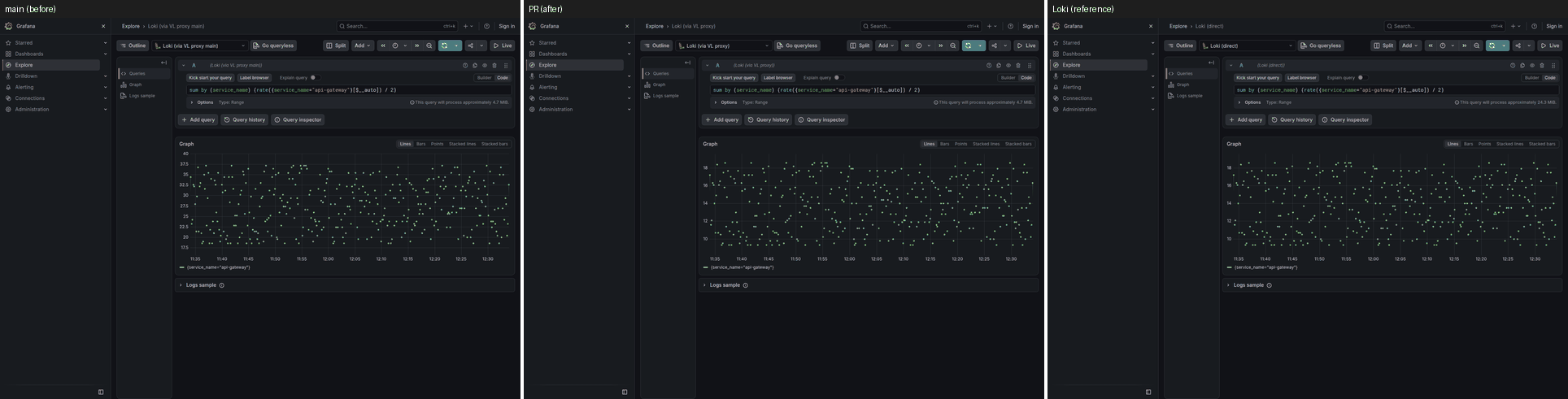Hide query A eye icon in main (before)
This screenshot has height=399, width=1568.
pos(485,65)
